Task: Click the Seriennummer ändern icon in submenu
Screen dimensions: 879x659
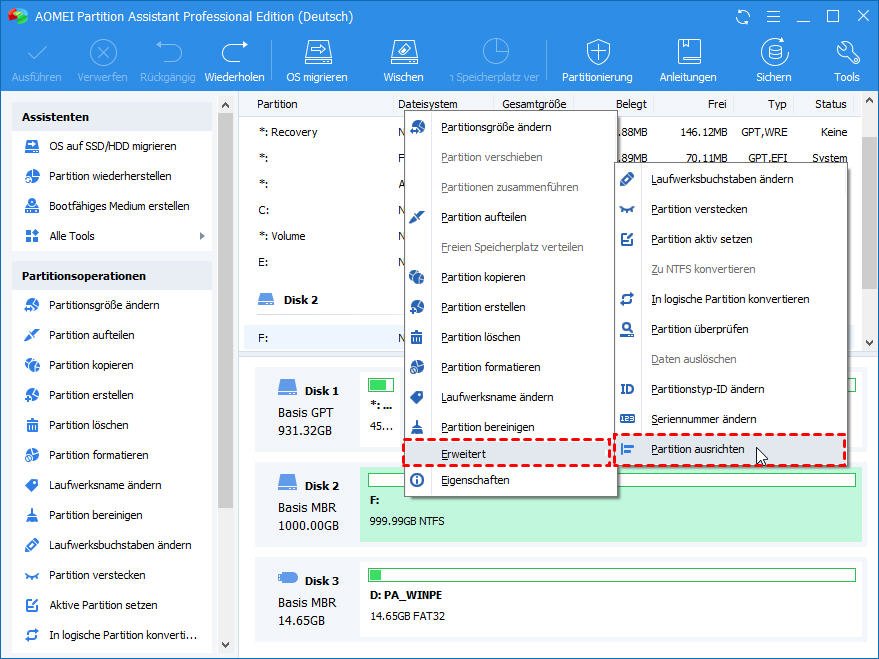Action: (x=627, y=419)
